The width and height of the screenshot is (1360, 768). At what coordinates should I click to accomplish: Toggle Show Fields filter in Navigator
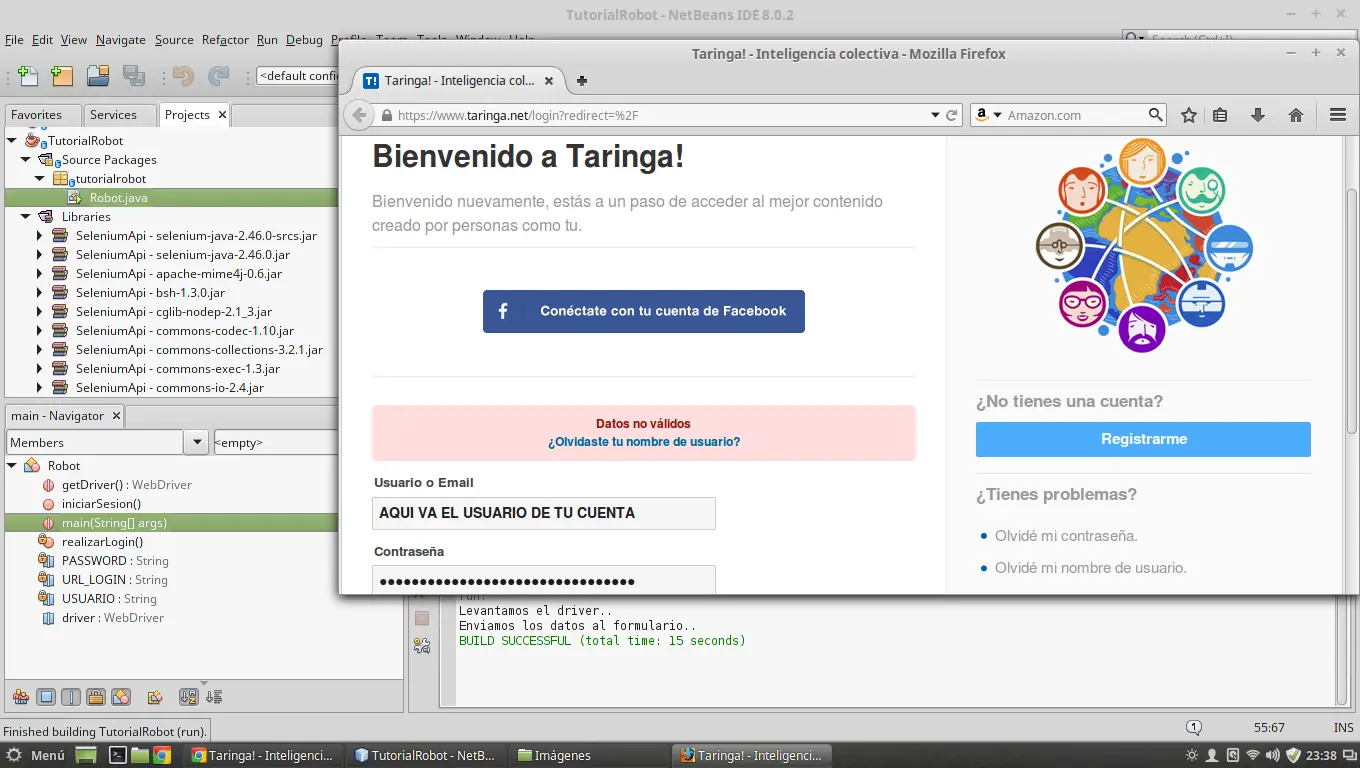[x=46, y=697]
